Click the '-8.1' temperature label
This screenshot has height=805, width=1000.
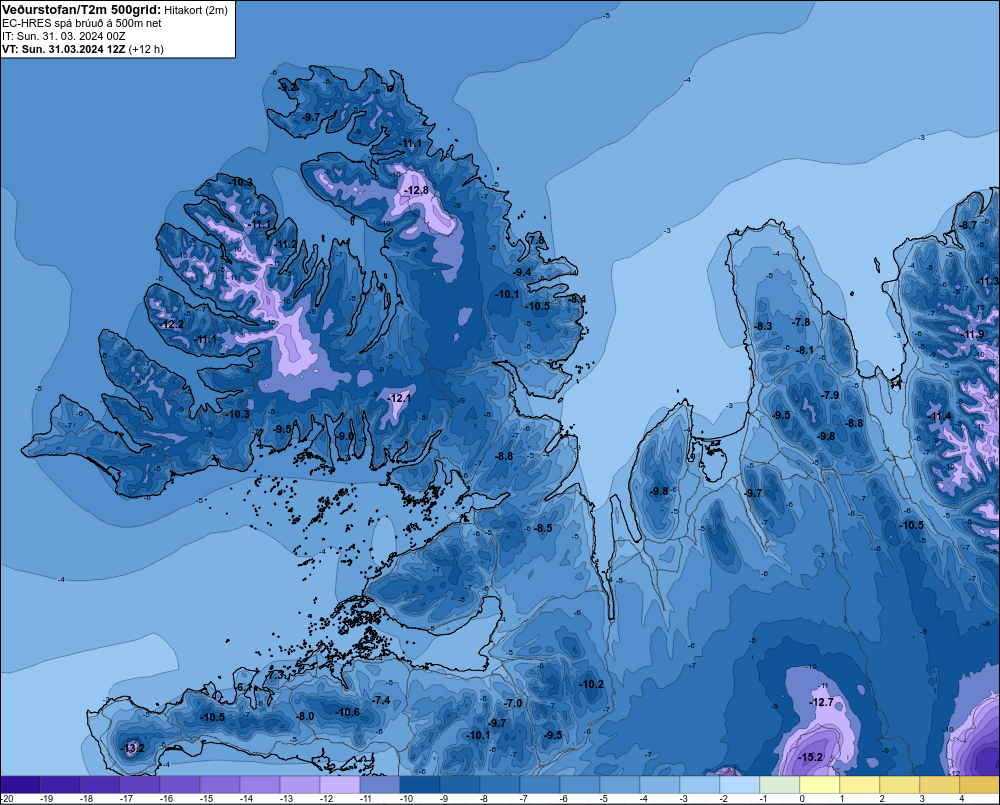click(x=805, y=350)
